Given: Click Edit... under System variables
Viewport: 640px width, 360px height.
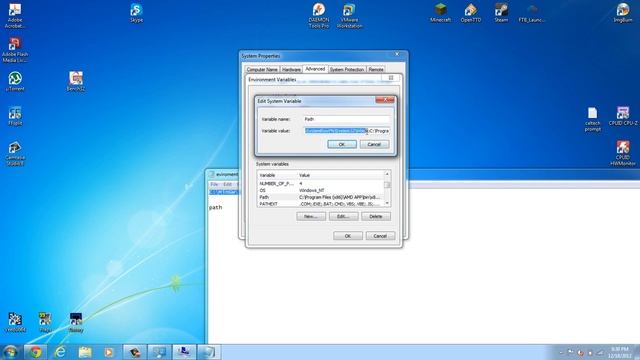Looking at the screenshot, I should 344,216.
